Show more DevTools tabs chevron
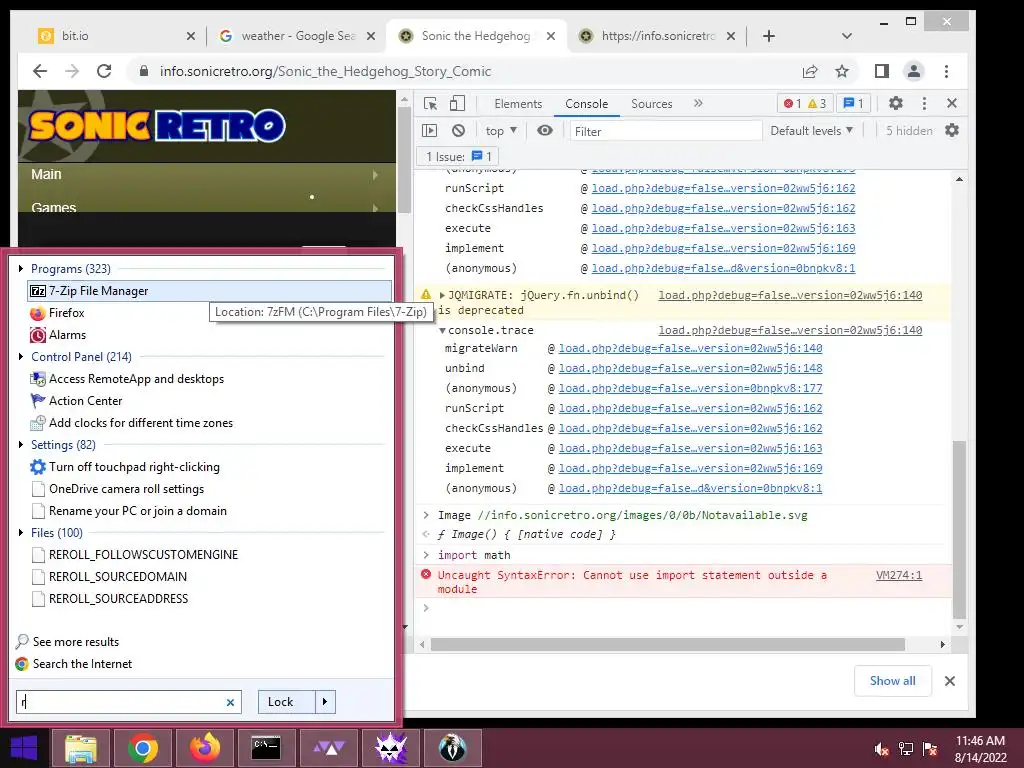The image size is (1024, 768). click(x=698, y=103)
